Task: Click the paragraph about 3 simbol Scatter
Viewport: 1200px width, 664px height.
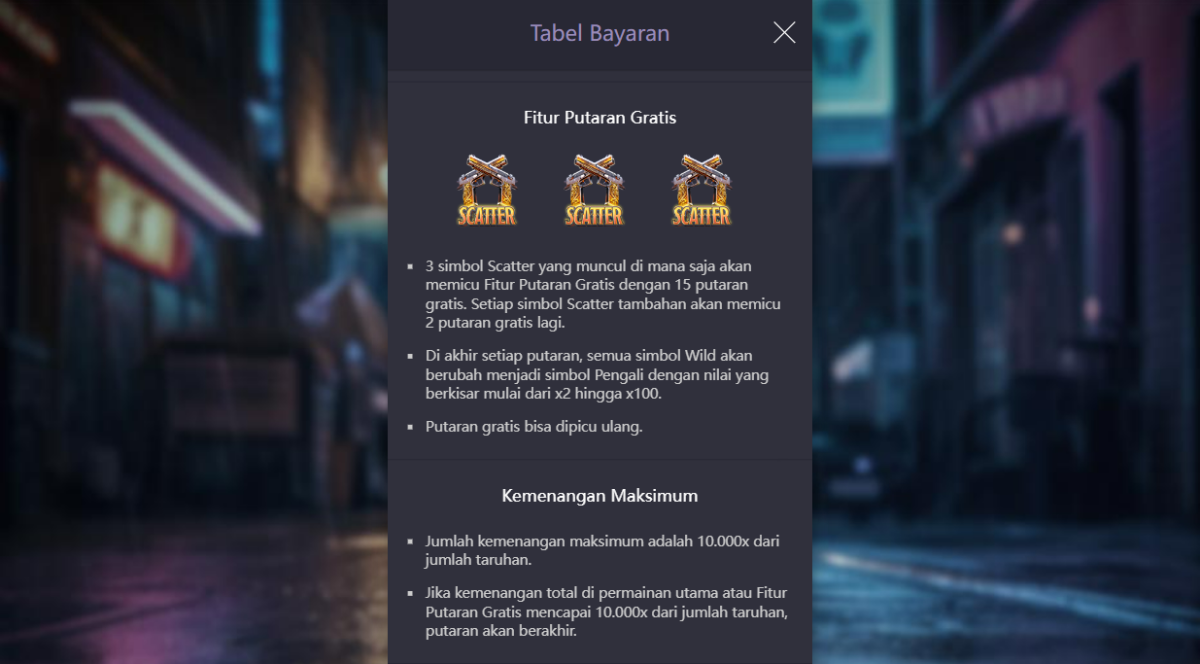Action: (603, 295)
